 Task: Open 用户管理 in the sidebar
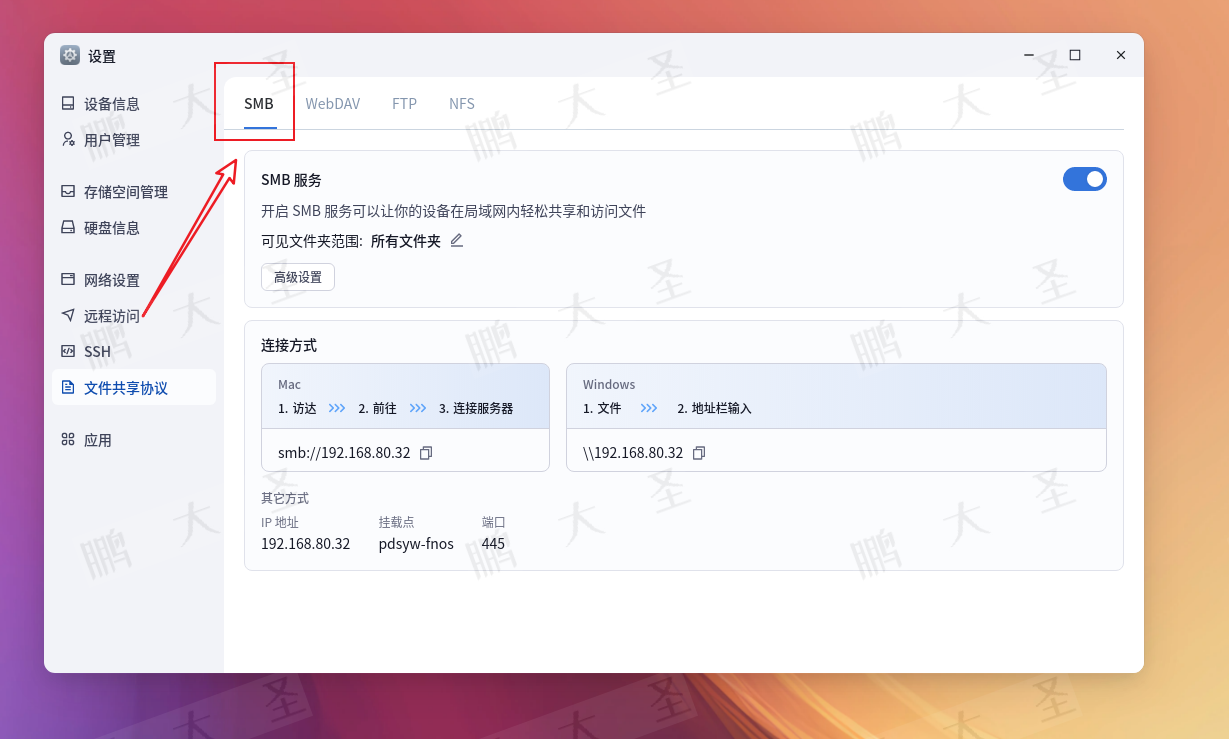[x=134, y=140]
